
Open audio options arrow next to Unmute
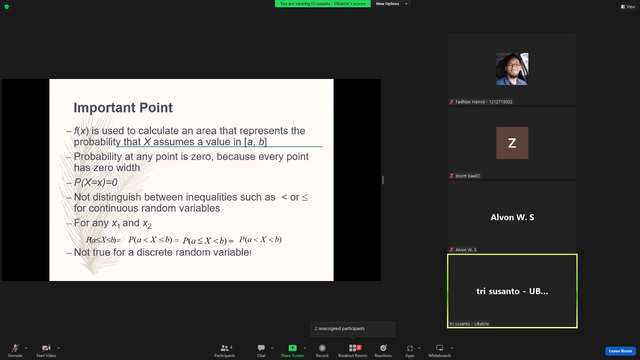[x=26, y=348]
